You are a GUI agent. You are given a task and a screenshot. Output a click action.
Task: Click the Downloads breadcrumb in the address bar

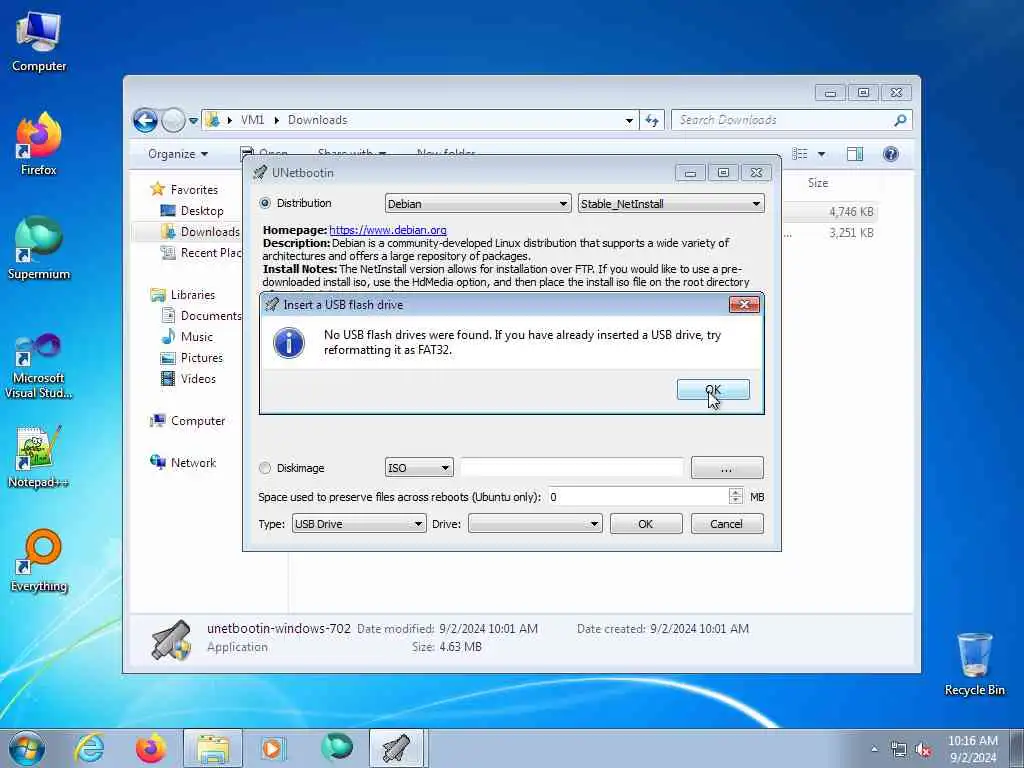click(317, 120)
